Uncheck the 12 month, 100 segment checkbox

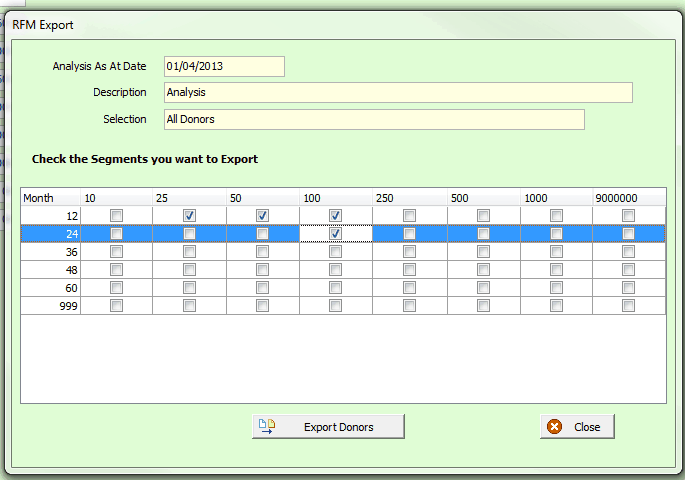(x=335, y=216)
